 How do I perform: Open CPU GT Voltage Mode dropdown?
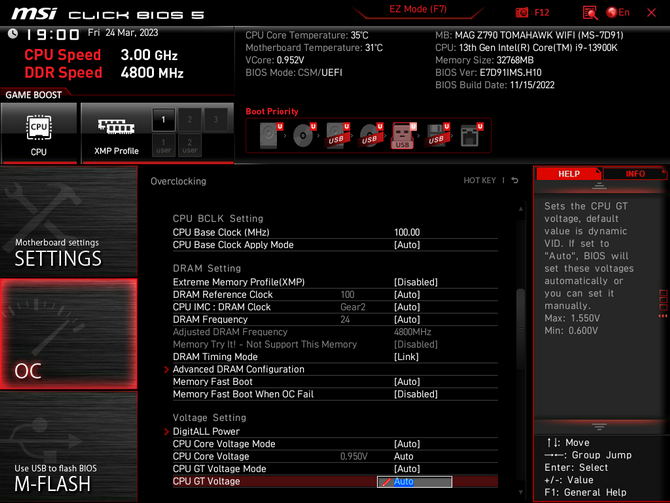click(x=407, y=468)
